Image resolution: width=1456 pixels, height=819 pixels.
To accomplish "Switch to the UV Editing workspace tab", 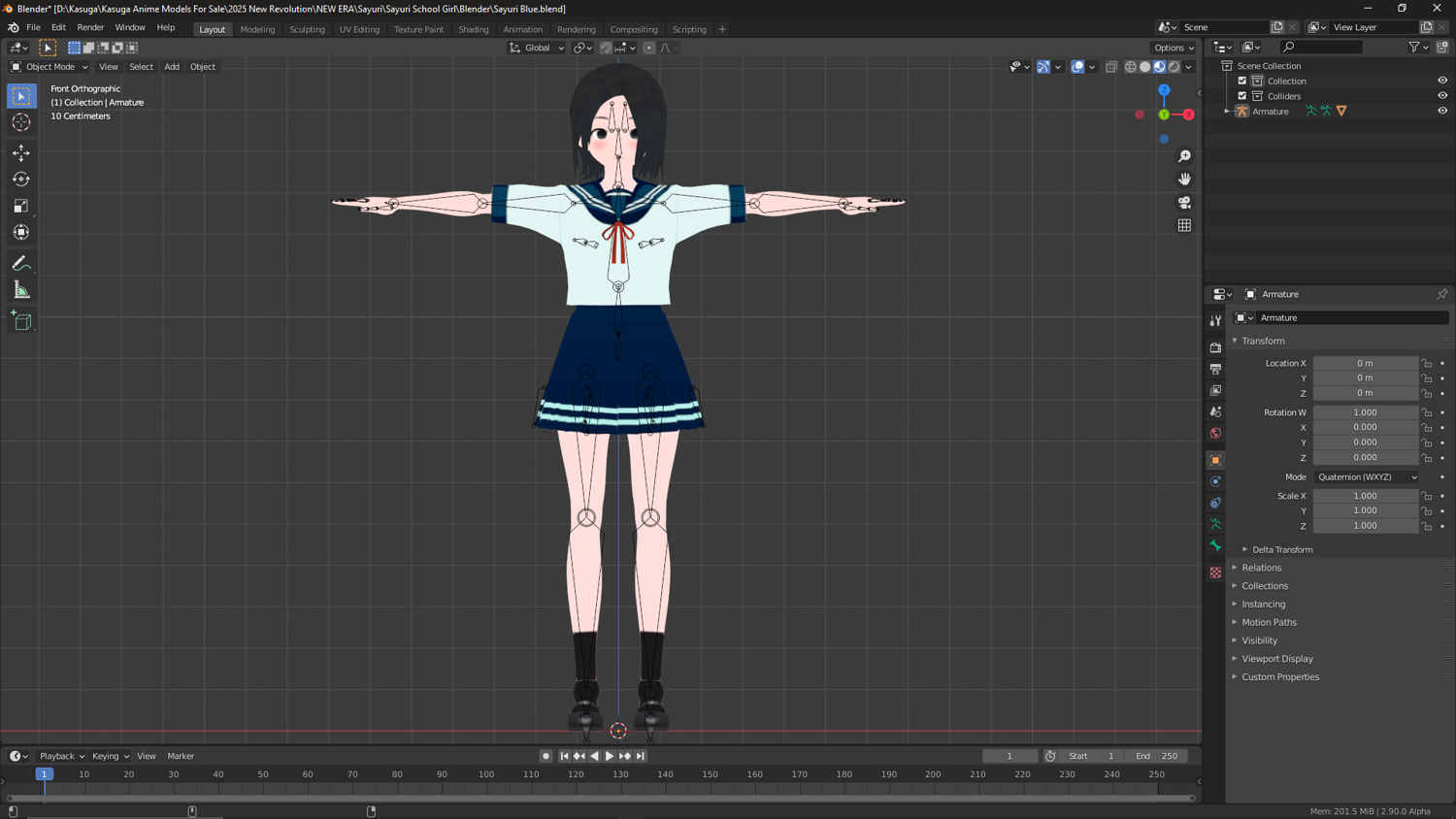I will 359,29.
